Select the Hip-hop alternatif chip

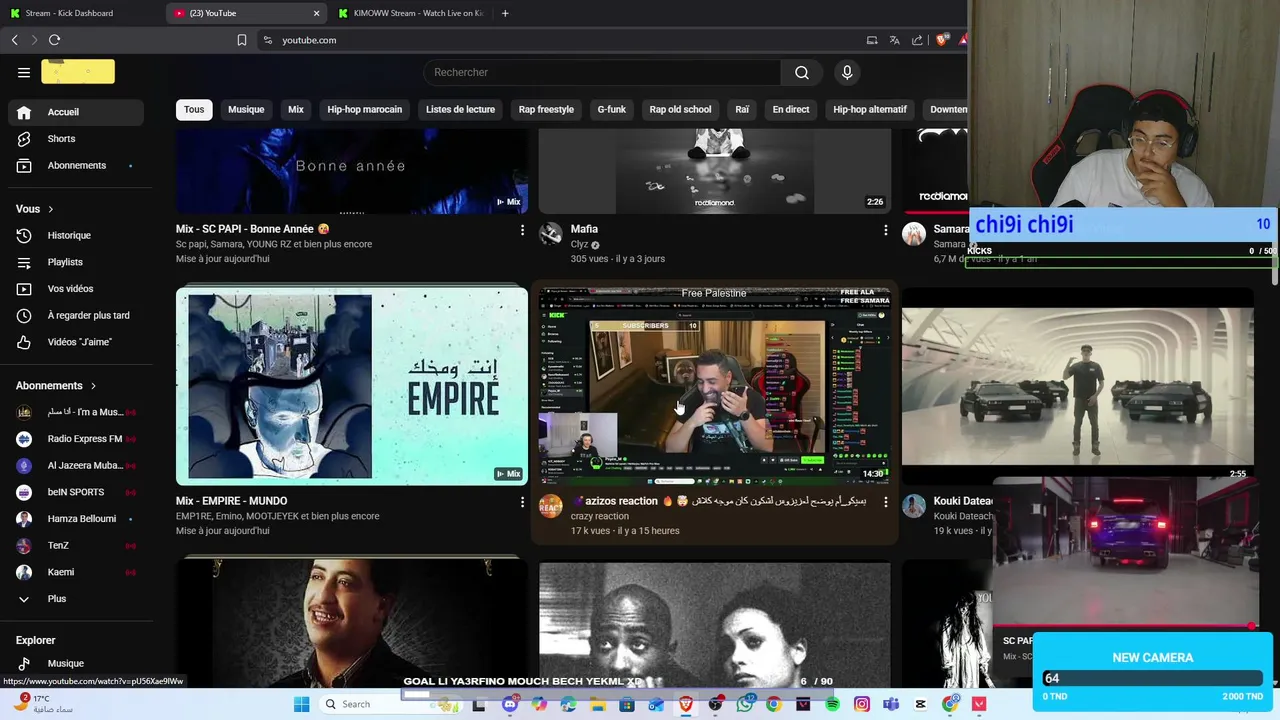coord(870,109)
